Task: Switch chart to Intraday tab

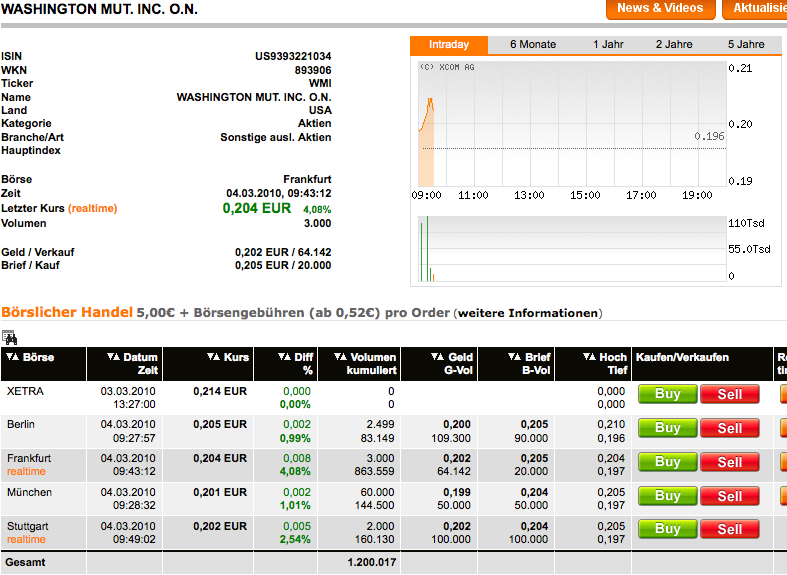Action: [x=449, y=45]
